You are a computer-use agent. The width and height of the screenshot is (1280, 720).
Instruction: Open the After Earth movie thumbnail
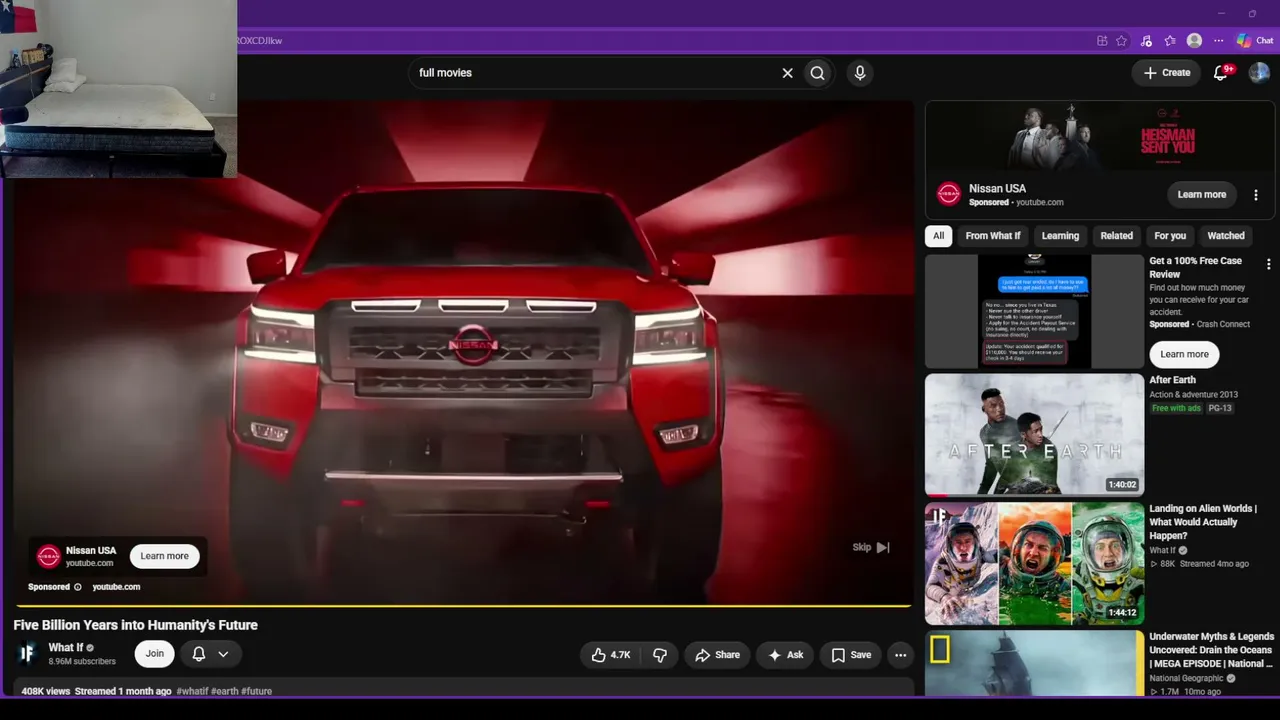pyautogui.click(x=1034, y=435)
